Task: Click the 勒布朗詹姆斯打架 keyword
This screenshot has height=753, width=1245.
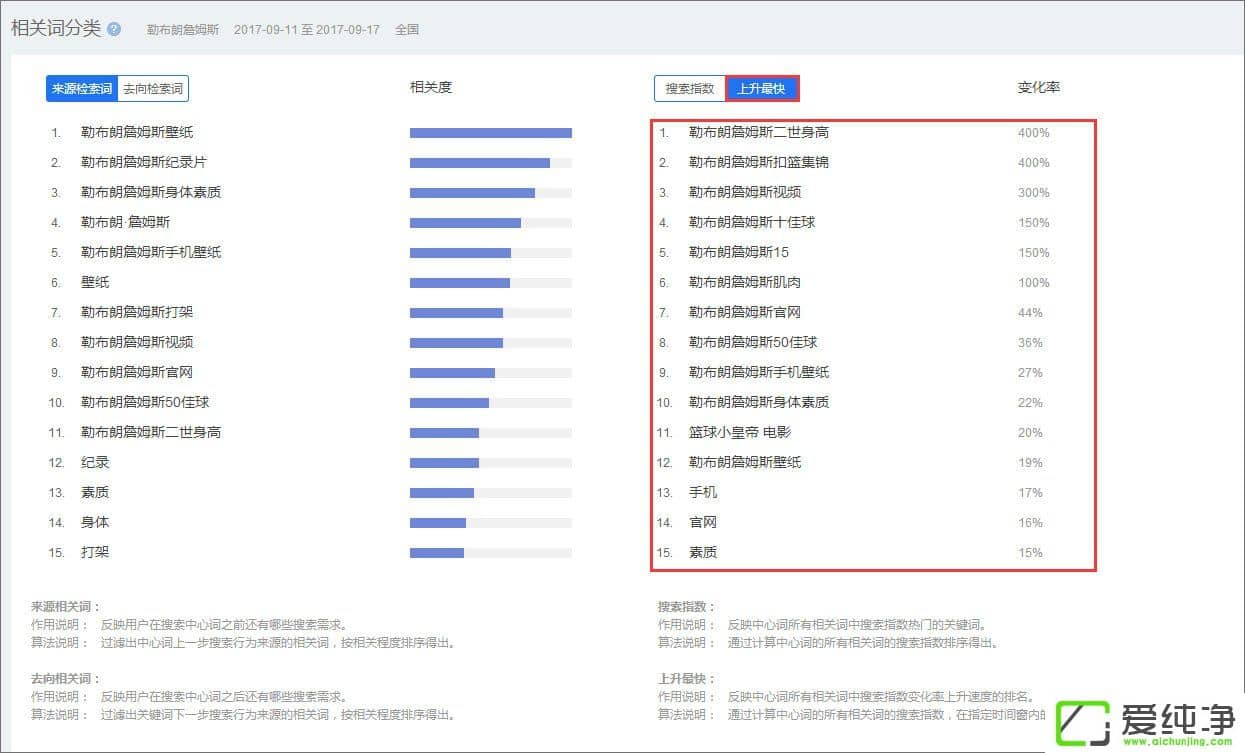Action: point(137,312)
